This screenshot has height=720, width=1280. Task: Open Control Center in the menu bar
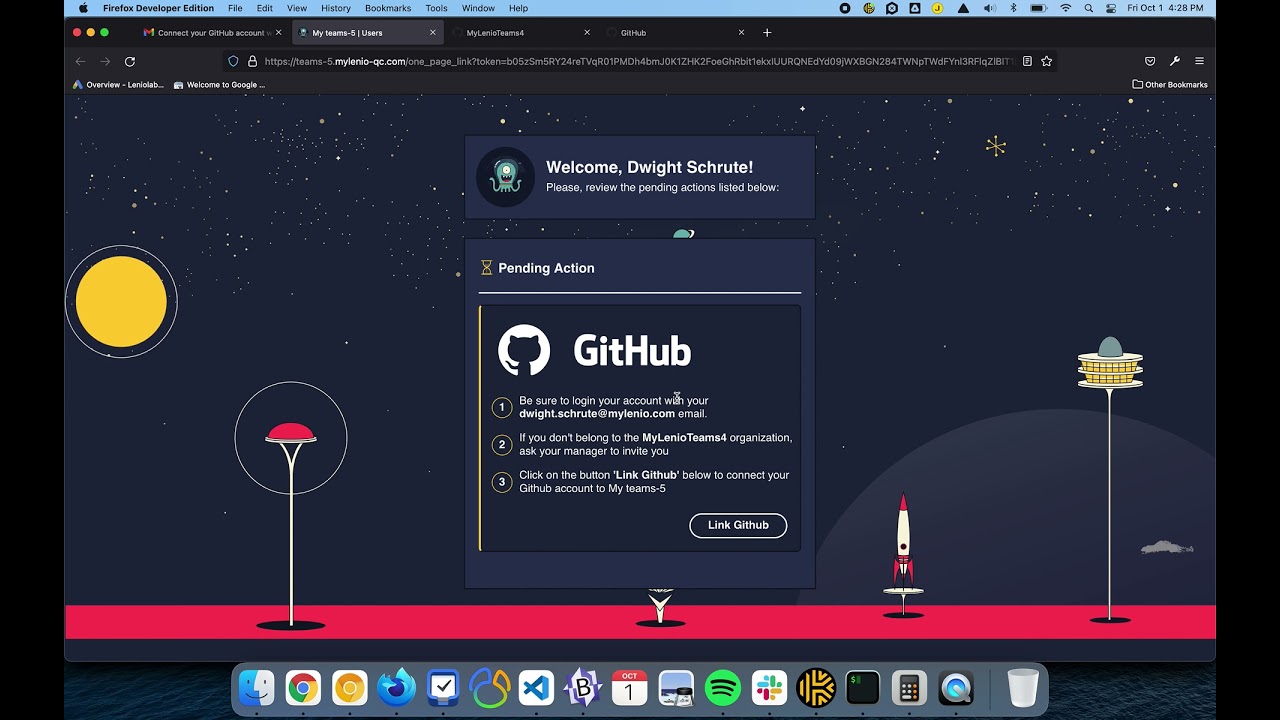pos(1111,8)
